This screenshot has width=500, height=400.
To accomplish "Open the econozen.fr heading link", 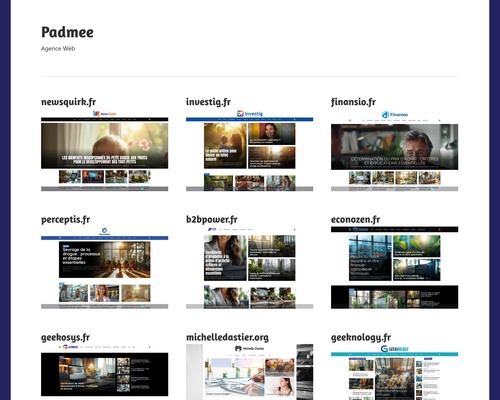I will (355, 220).
